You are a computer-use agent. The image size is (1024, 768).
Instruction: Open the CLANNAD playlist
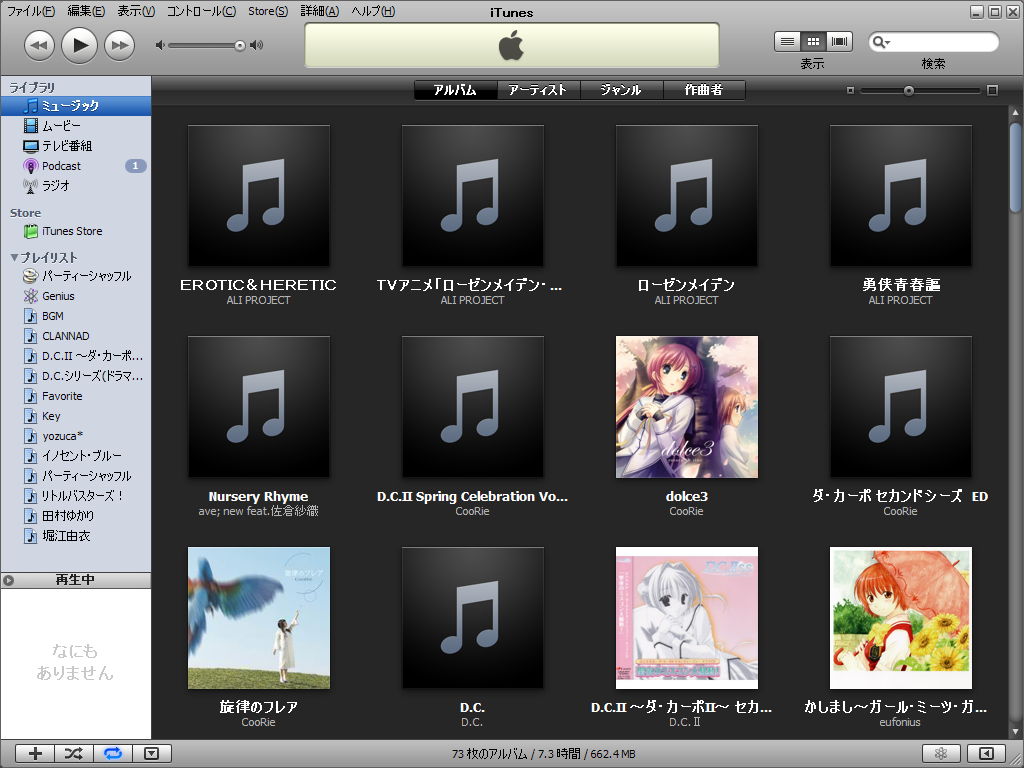[x=76, y=336]
